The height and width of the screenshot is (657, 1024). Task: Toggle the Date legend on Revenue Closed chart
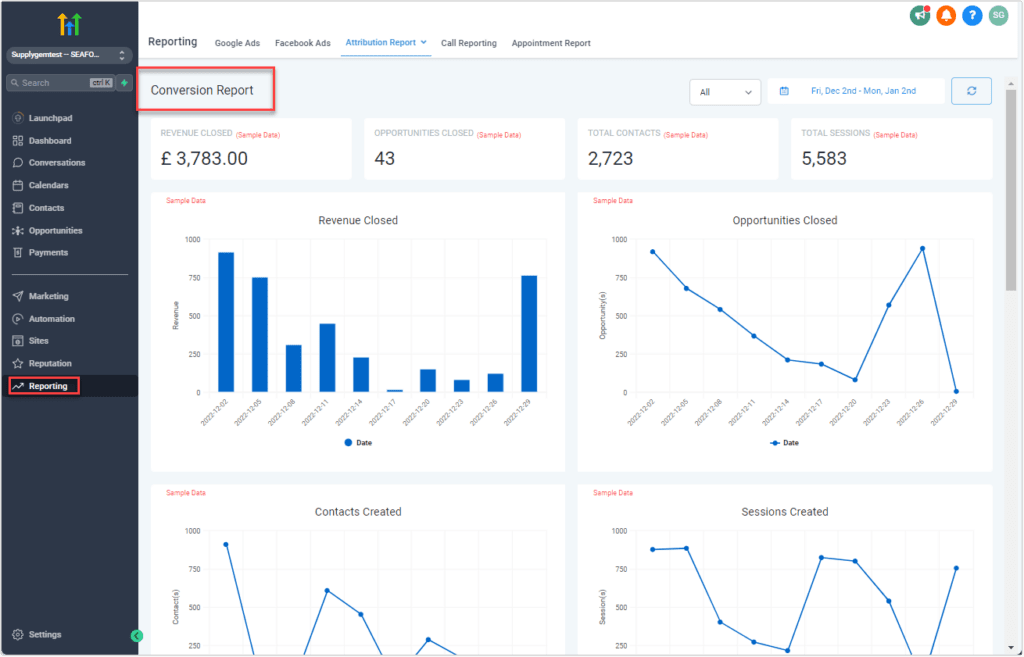357,442
